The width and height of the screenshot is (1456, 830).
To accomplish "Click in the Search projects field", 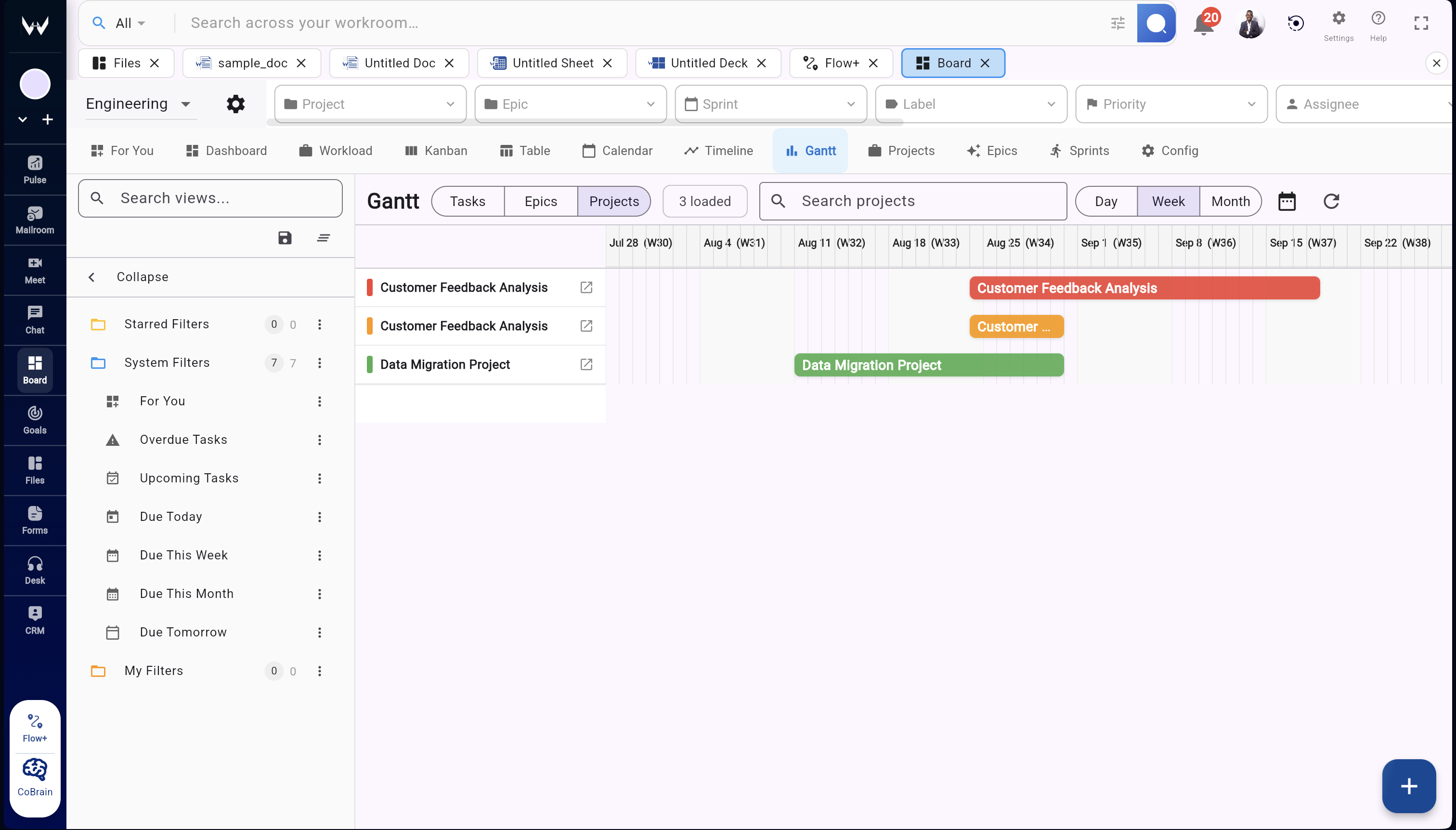I will point(912,201).
